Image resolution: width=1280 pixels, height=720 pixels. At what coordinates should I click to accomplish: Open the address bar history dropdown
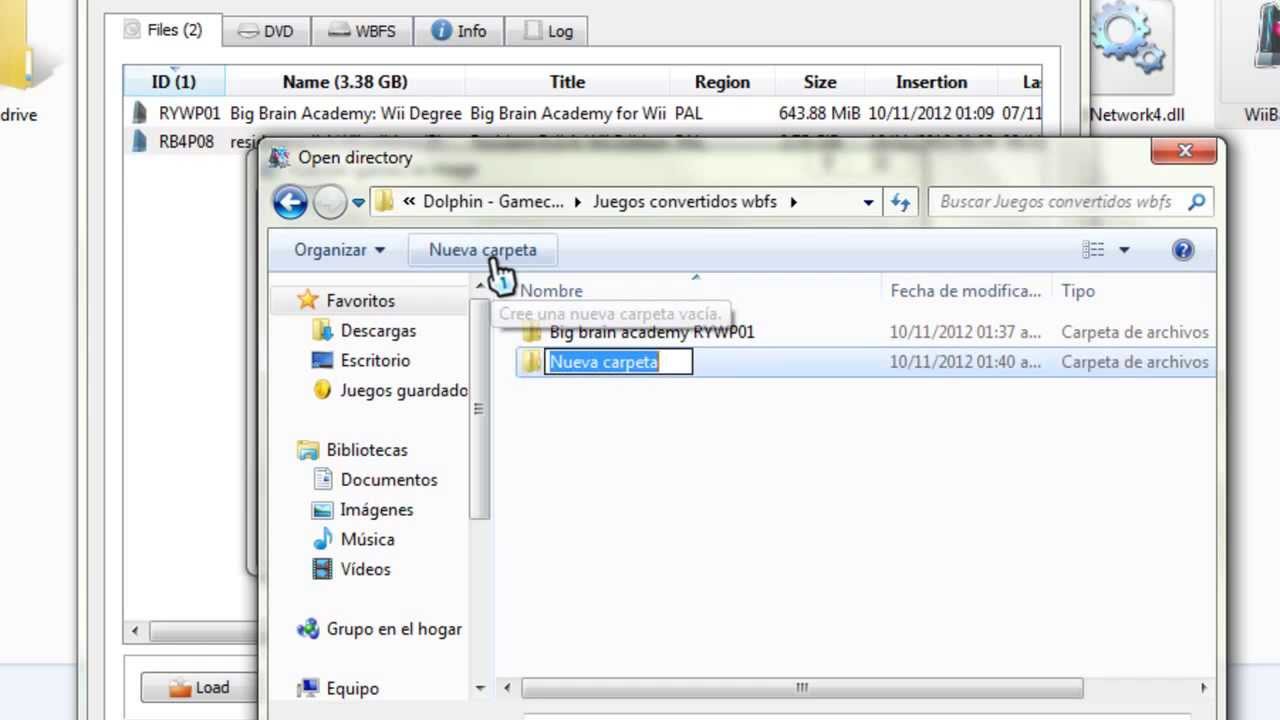(868, 202)
